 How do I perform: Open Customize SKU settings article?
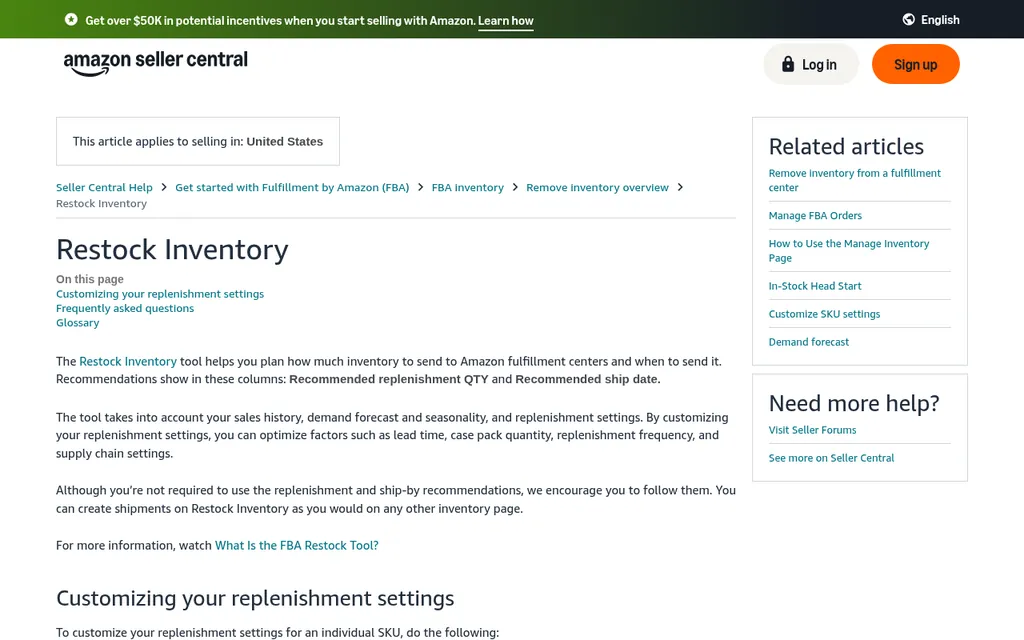pos(824,314)
